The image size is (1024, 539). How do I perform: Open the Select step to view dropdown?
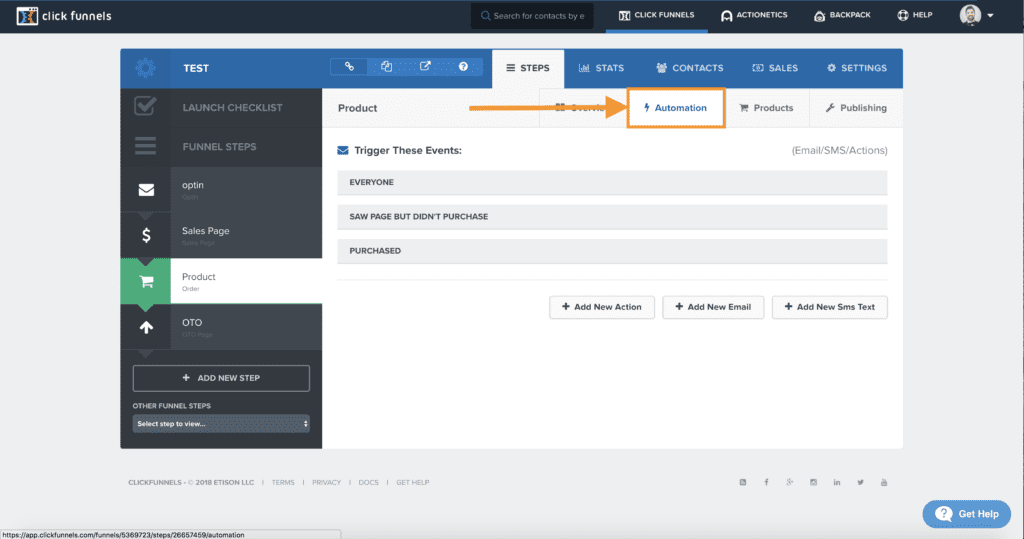[x=221, y=423]
